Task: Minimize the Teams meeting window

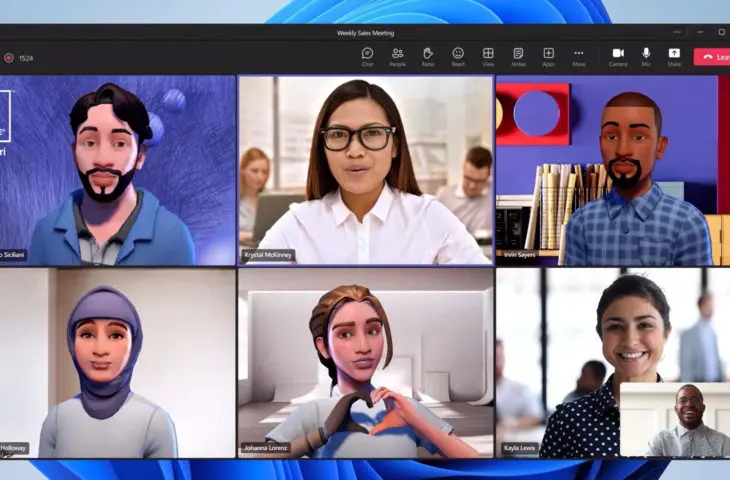Action: pyautogui.click(x=700, y=32)
